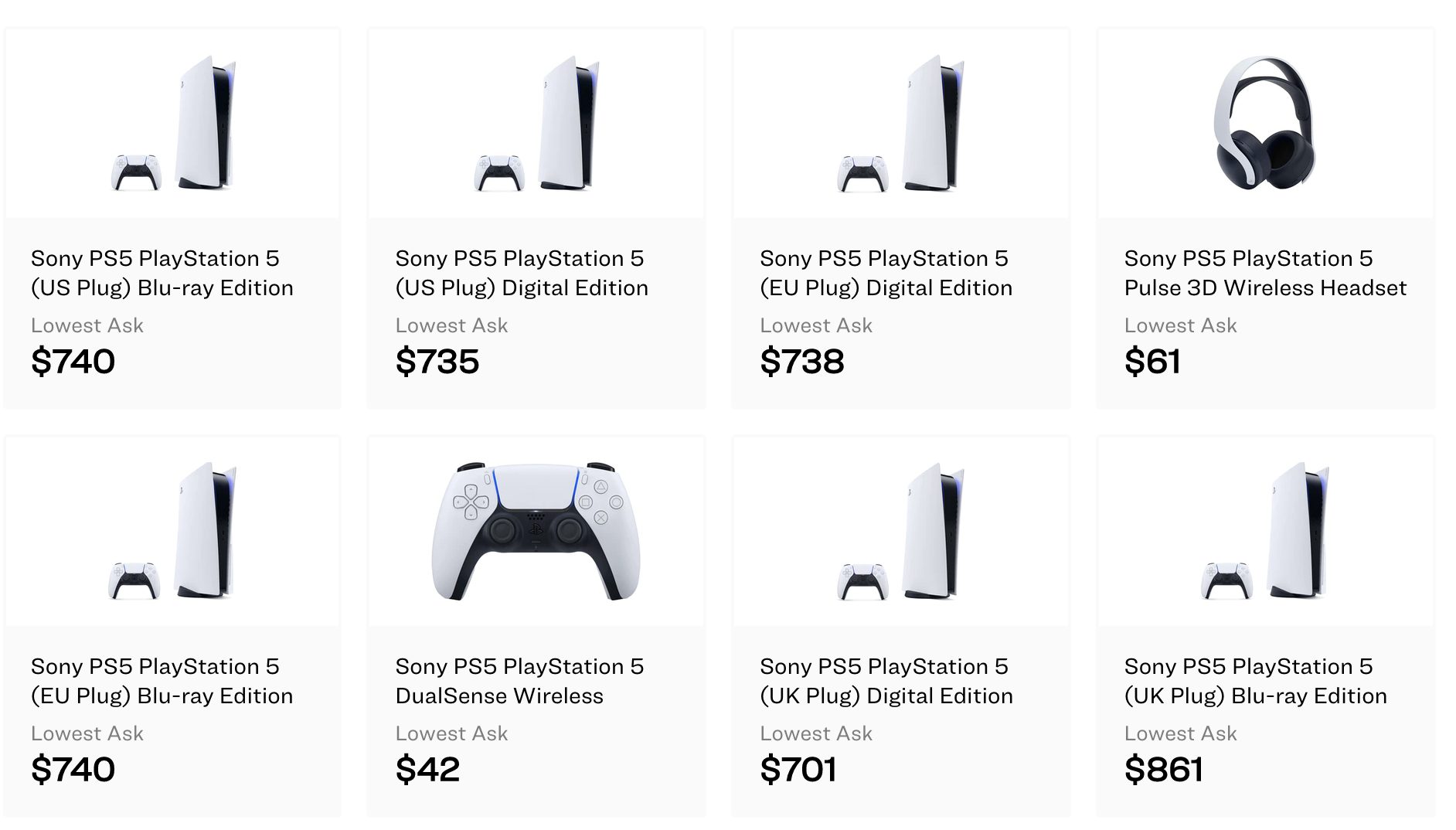Click the $42 lowest ask price

click(x=427, y=770)
